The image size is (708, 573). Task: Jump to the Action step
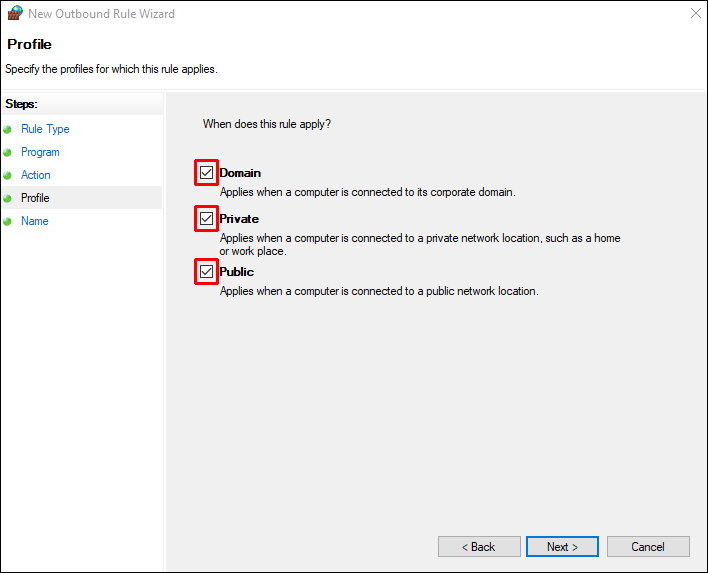point(36,175)
